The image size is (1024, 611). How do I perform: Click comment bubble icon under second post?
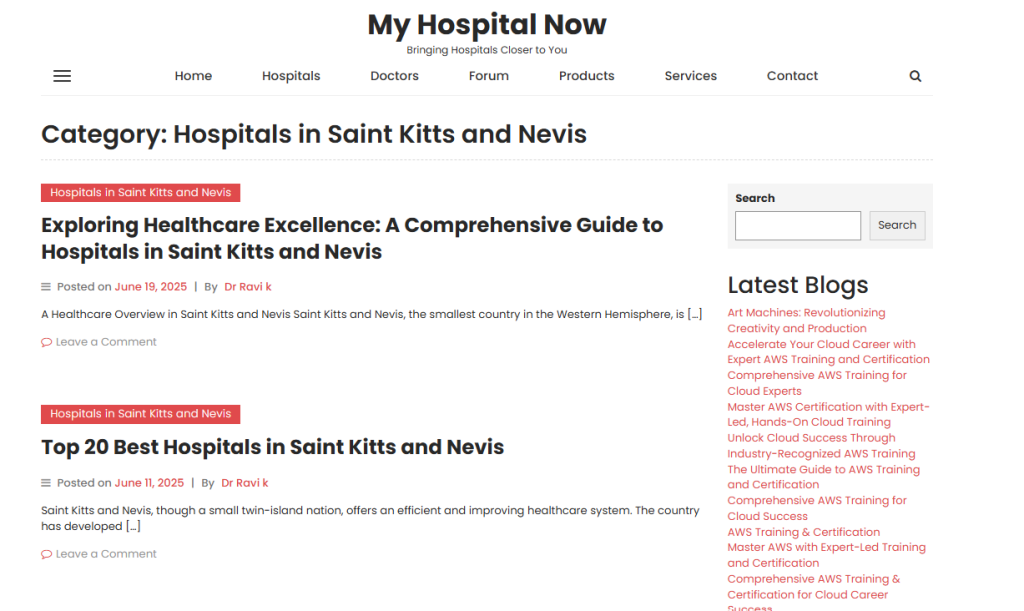coord(46,554)
